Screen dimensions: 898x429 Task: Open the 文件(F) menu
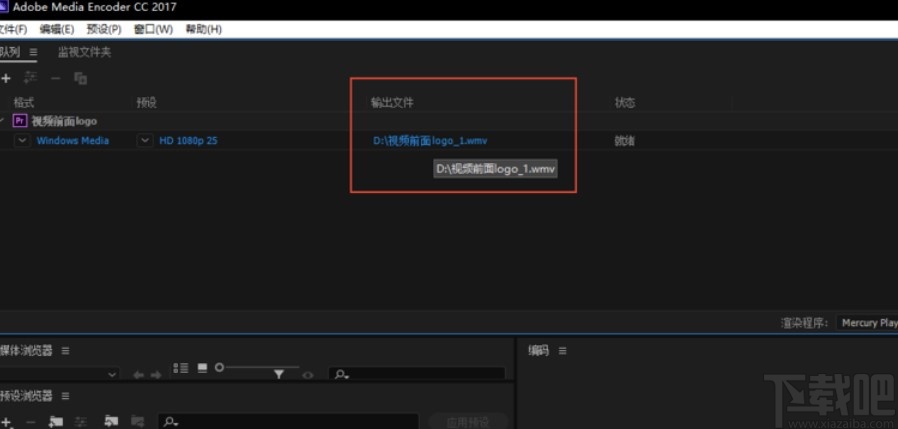click(13, 29)
